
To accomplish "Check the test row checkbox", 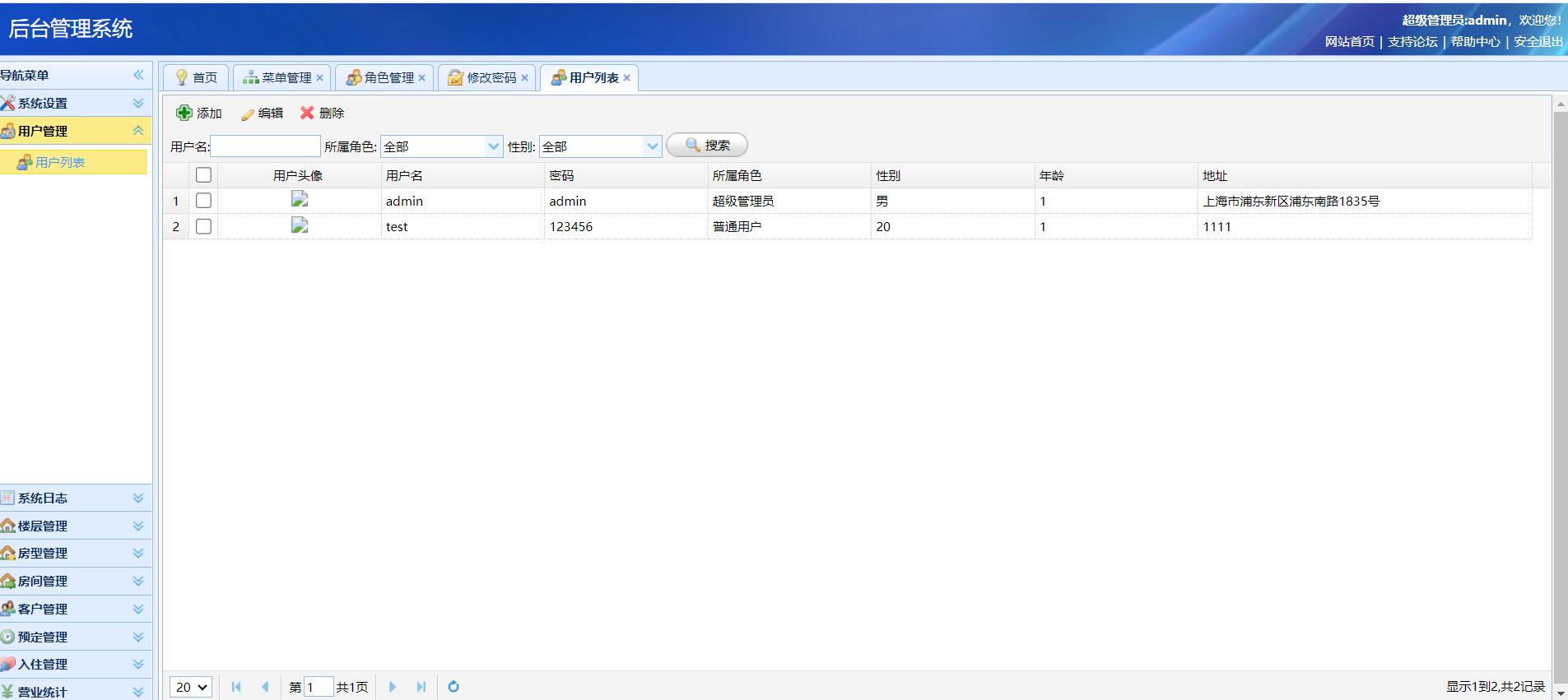I will coord(203,226).
